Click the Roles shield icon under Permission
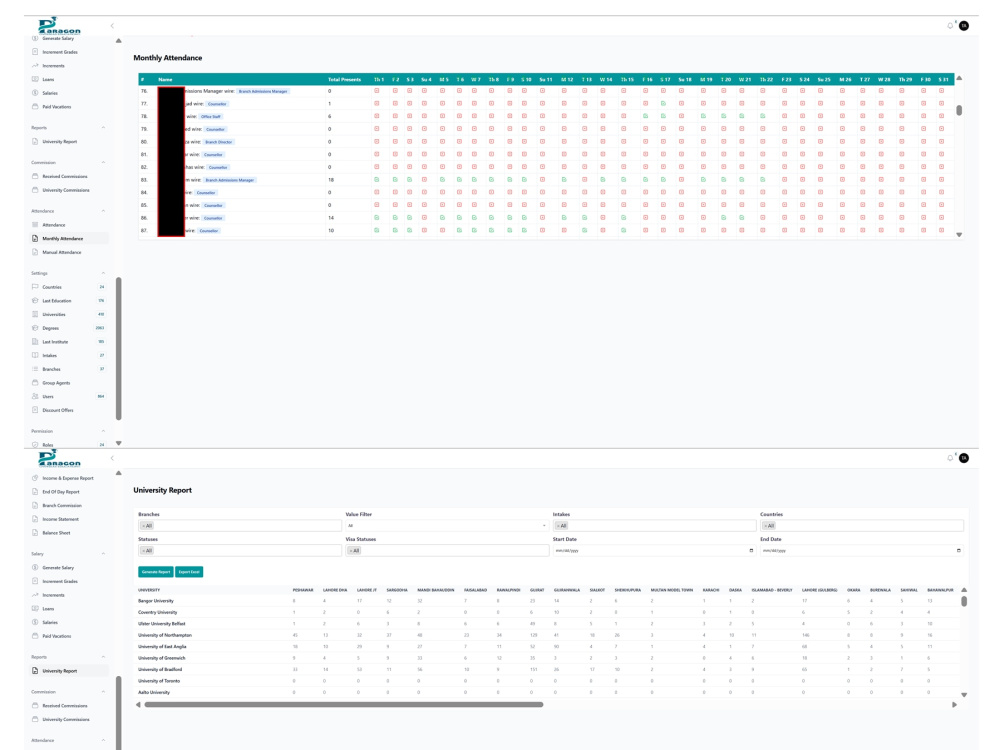This screenshot has width=1000, height=750. (x=35, y=445)
